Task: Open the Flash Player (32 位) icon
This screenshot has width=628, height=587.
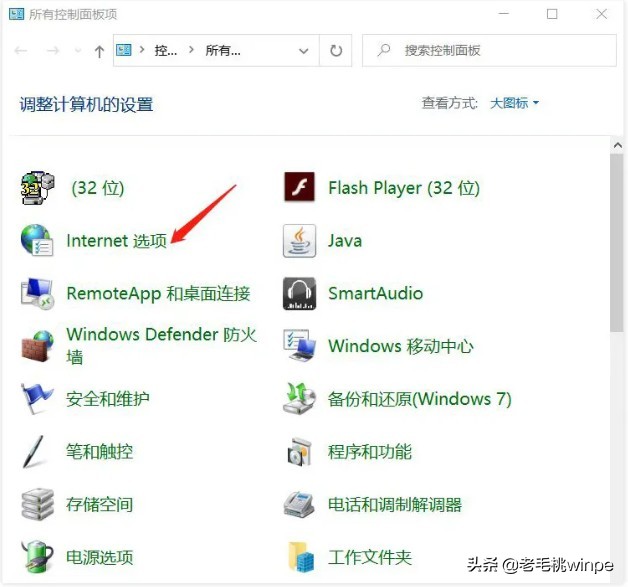Action: (299, 188)
